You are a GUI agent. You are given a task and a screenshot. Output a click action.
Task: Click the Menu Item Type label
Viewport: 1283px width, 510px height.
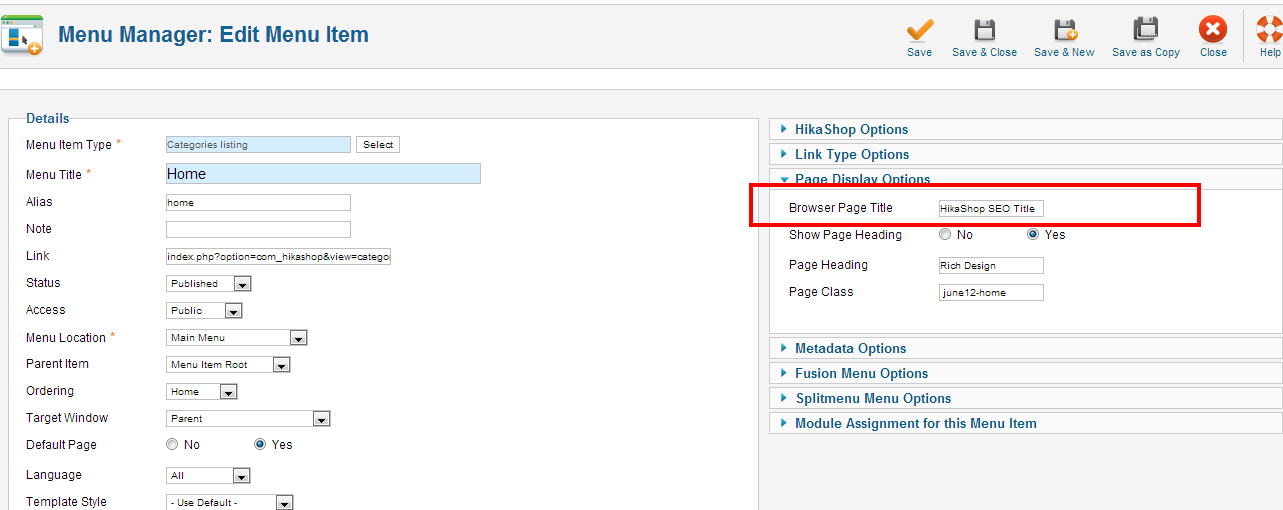(x=69, y=145)
